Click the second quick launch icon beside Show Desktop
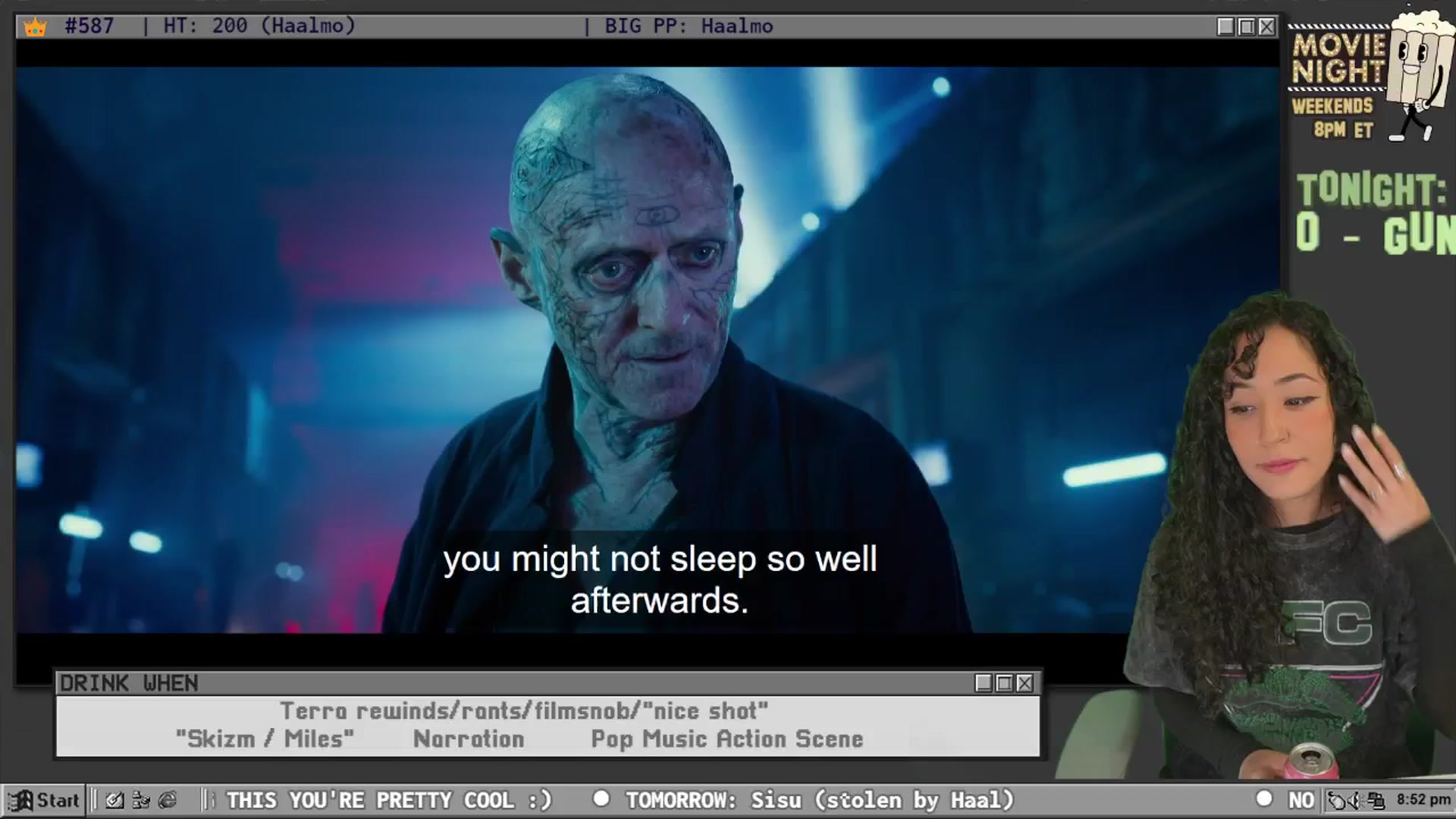1456x819 pixels. [x=141, y=800]
